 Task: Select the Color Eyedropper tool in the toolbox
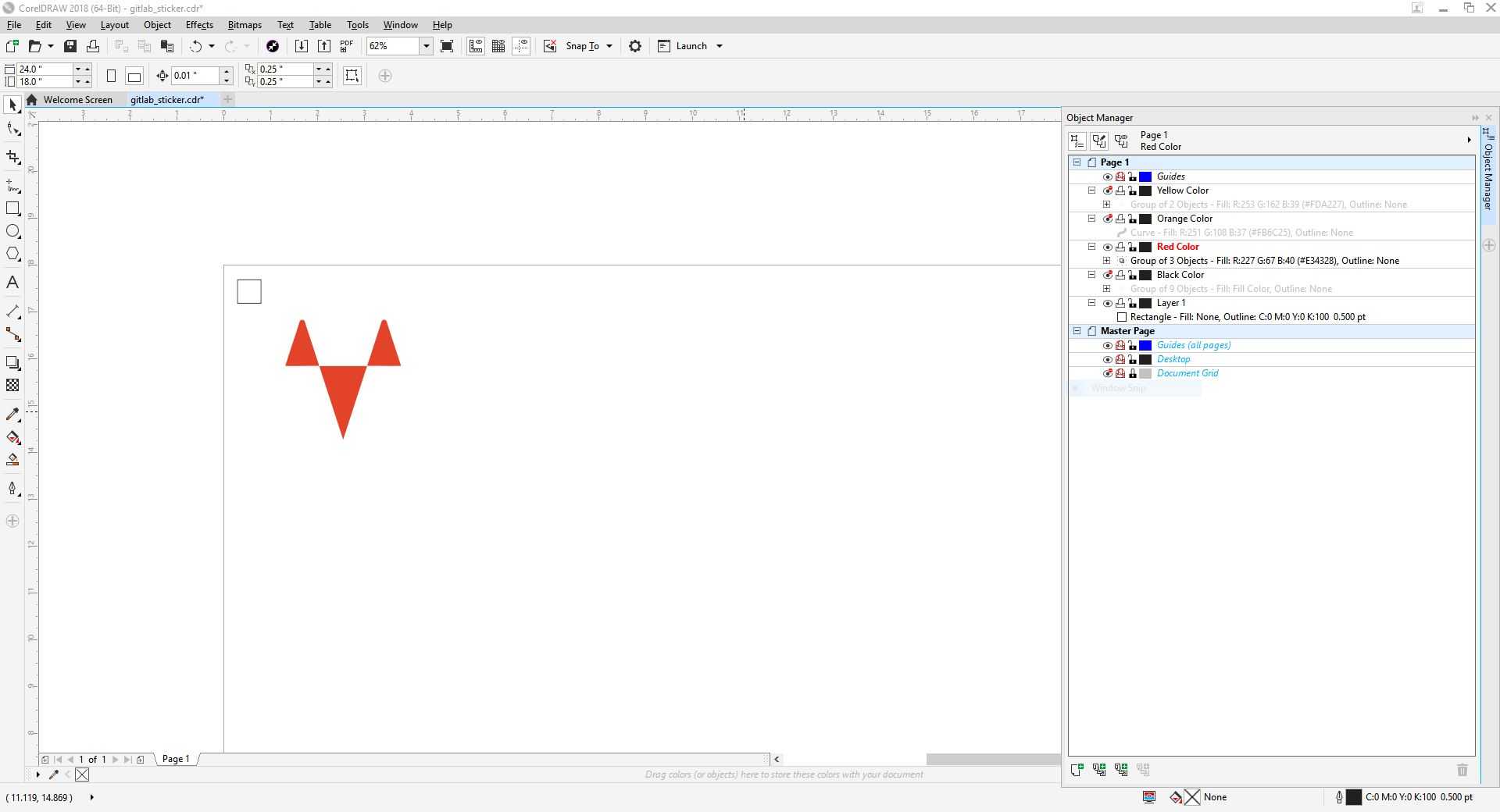12,415
